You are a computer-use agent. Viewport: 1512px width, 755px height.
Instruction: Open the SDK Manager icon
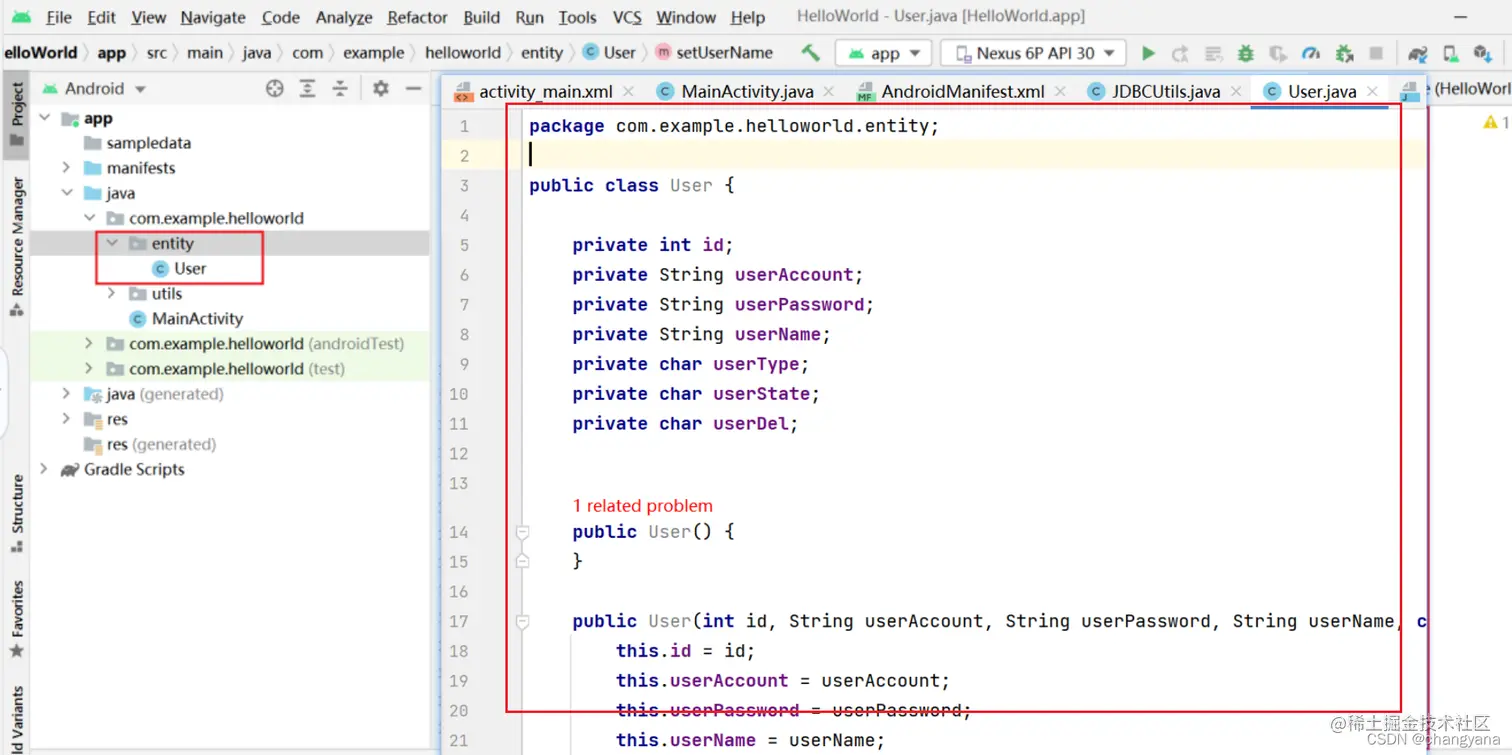click(x=1484, y=53)
